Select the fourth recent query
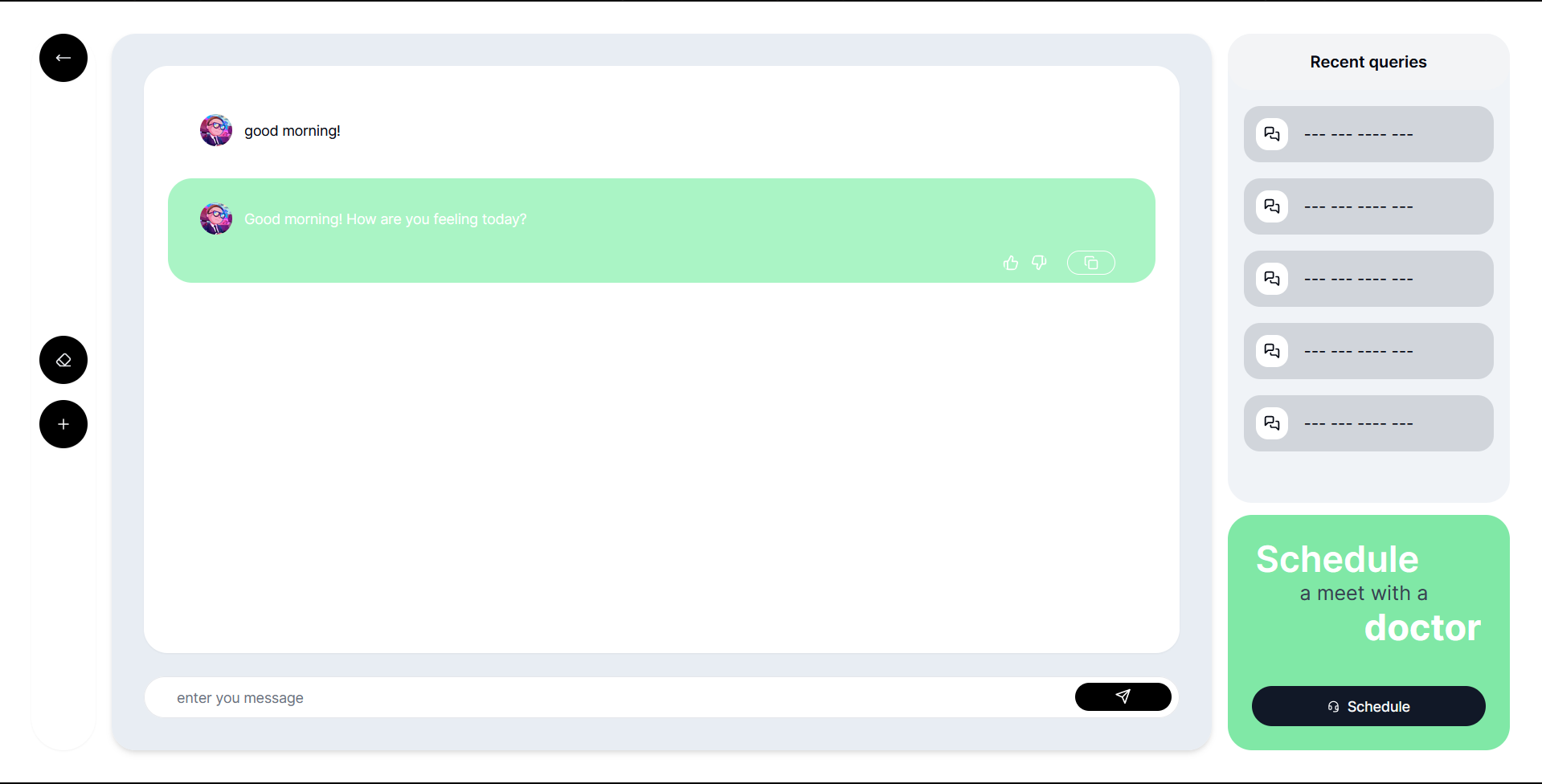Screen dimensions: 1542x784 (1368, 351)
